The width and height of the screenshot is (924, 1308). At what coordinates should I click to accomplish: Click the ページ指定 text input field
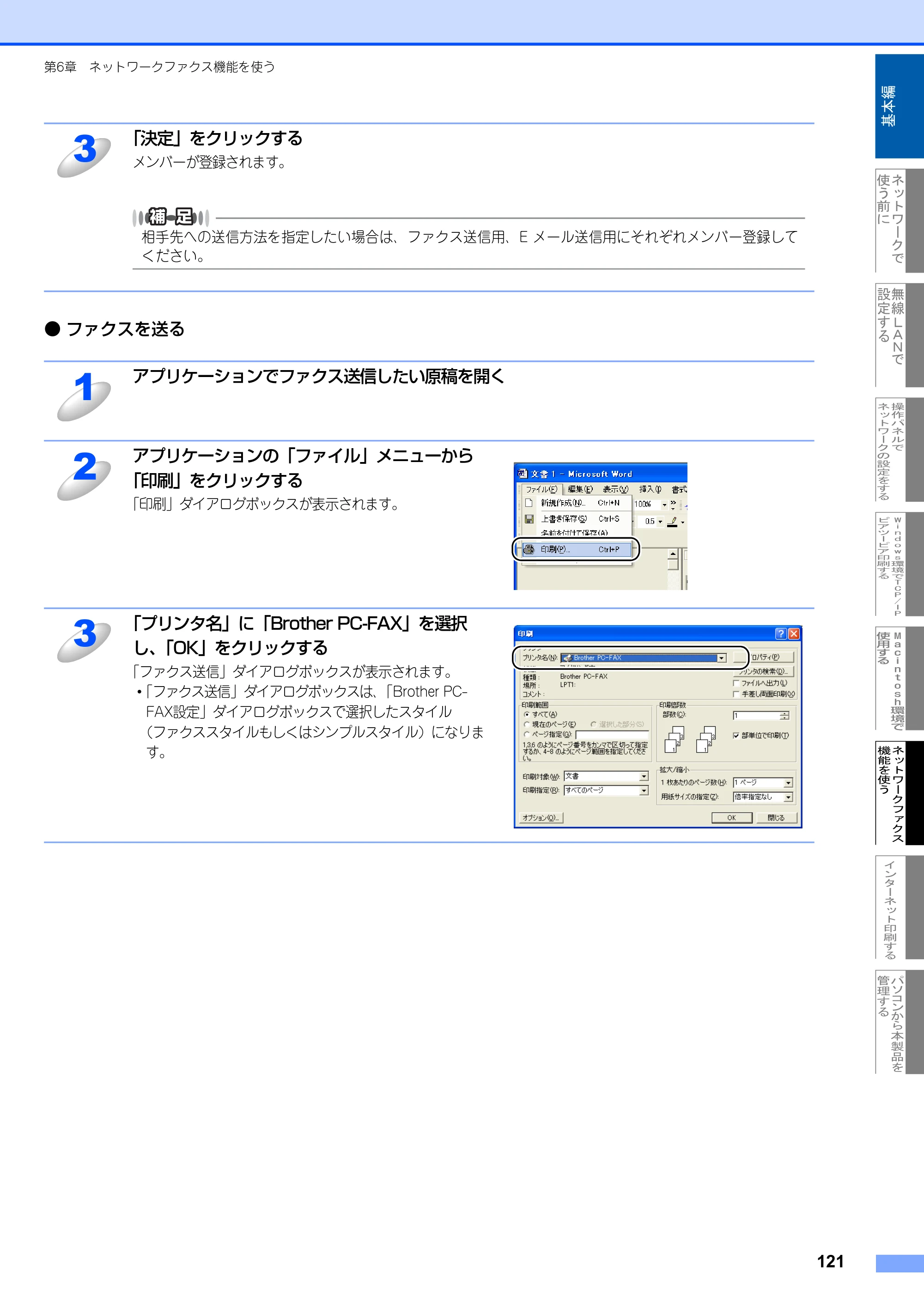point(612,735)
